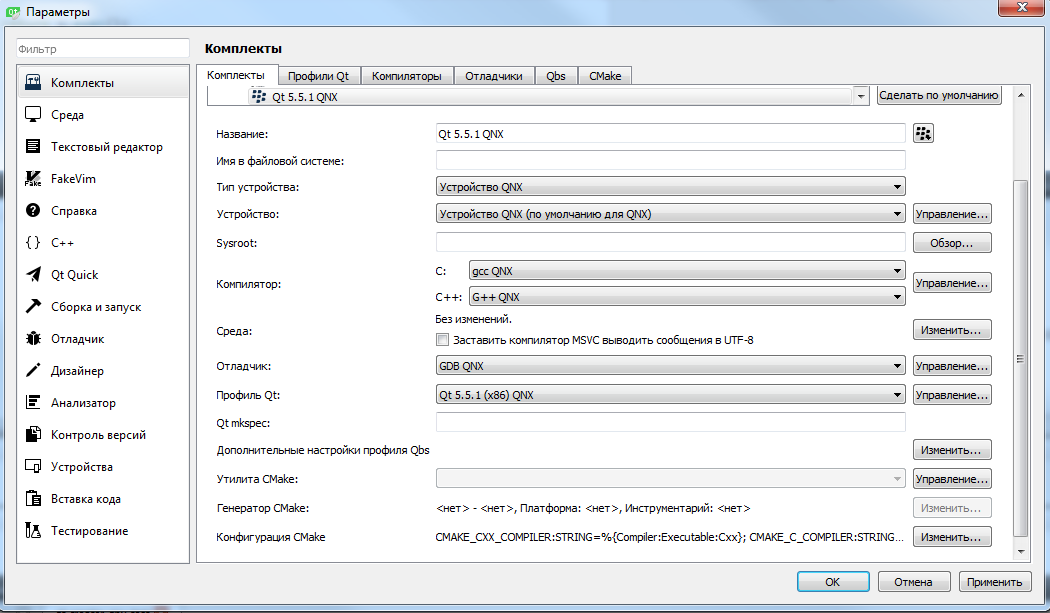Screen dimensions: 1050x613
Task: Switch to the CMake tab
Action: pos(605,76)
